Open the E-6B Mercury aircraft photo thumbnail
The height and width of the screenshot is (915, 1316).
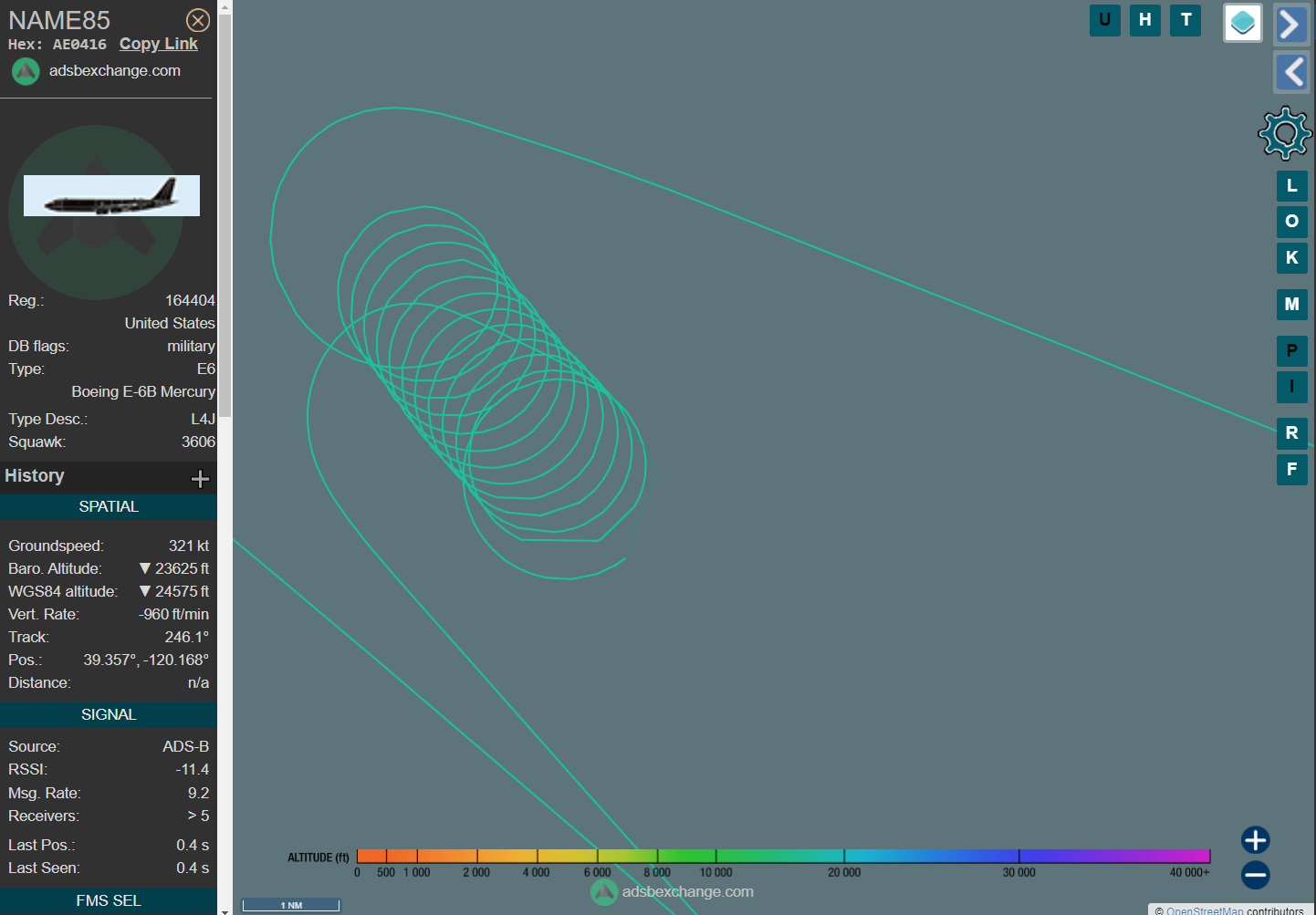pos(111,195)
